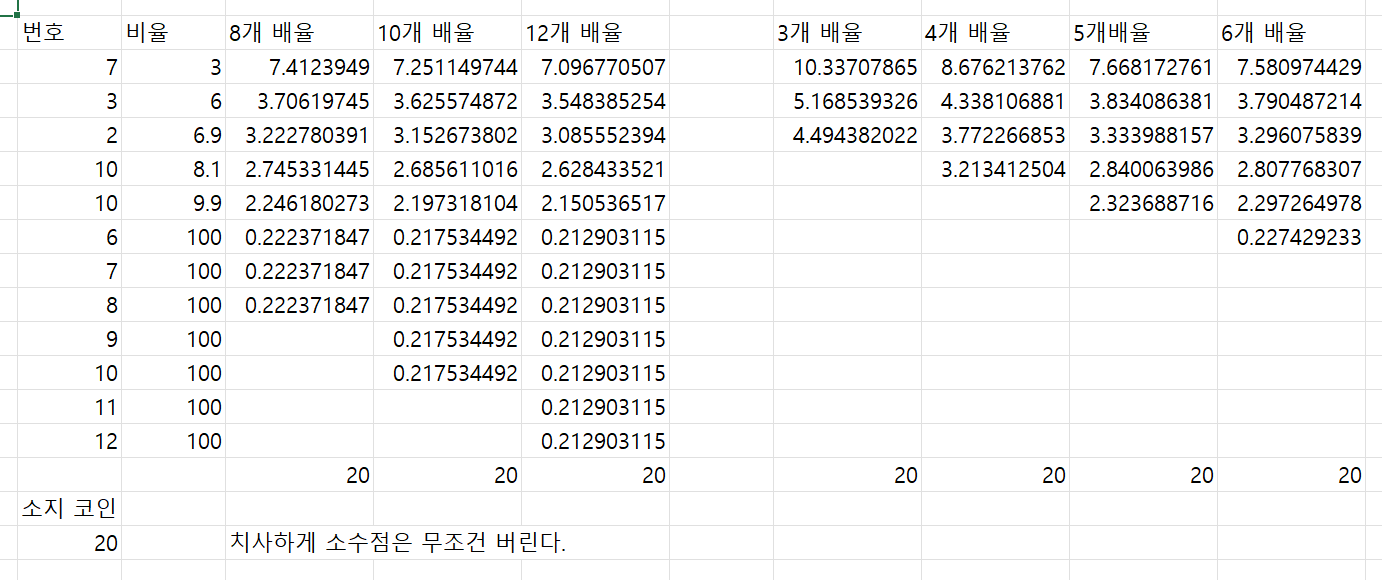Select the total 20 under 5개배율
The width and height of the screenshot is (1382, 580).
1144,476
